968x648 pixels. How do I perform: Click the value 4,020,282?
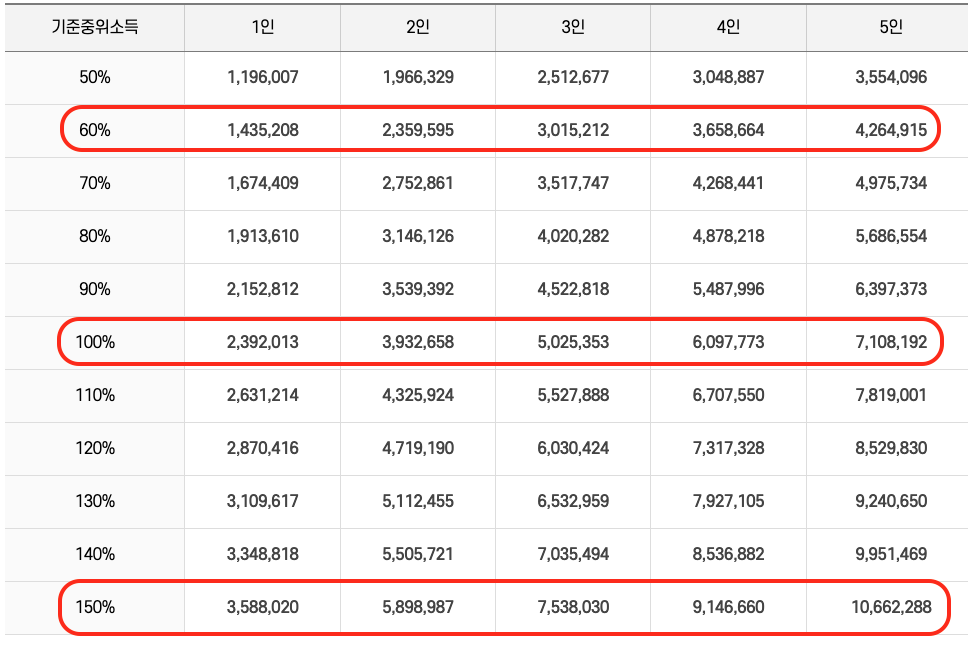pyautogui.click(x=573, y=236)
